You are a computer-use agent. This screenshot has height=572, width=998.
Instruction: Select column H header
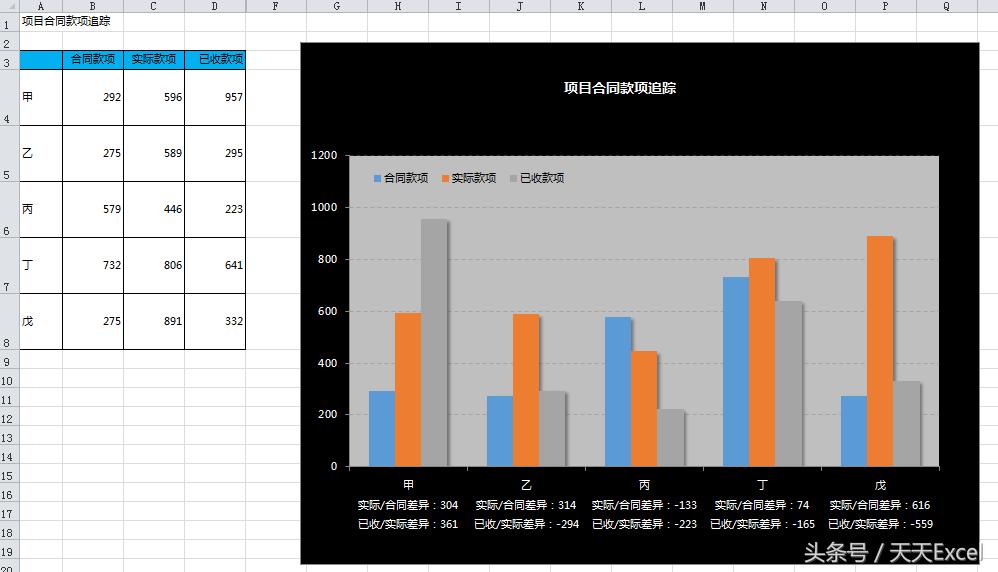398,6
